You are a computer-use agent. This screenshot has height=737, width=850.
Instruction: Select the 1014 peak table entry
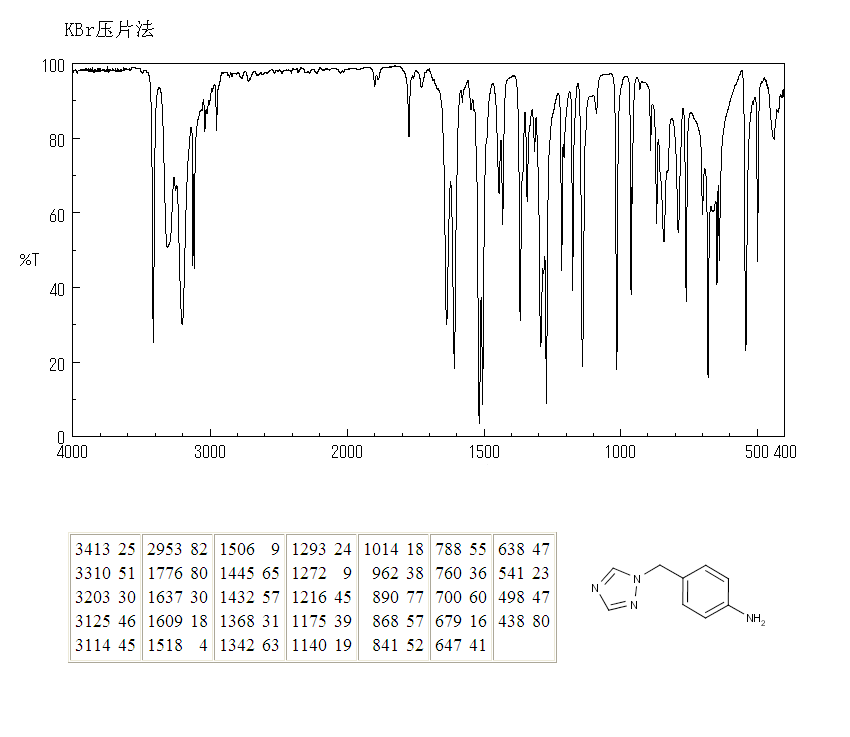(x=393, y=549)
